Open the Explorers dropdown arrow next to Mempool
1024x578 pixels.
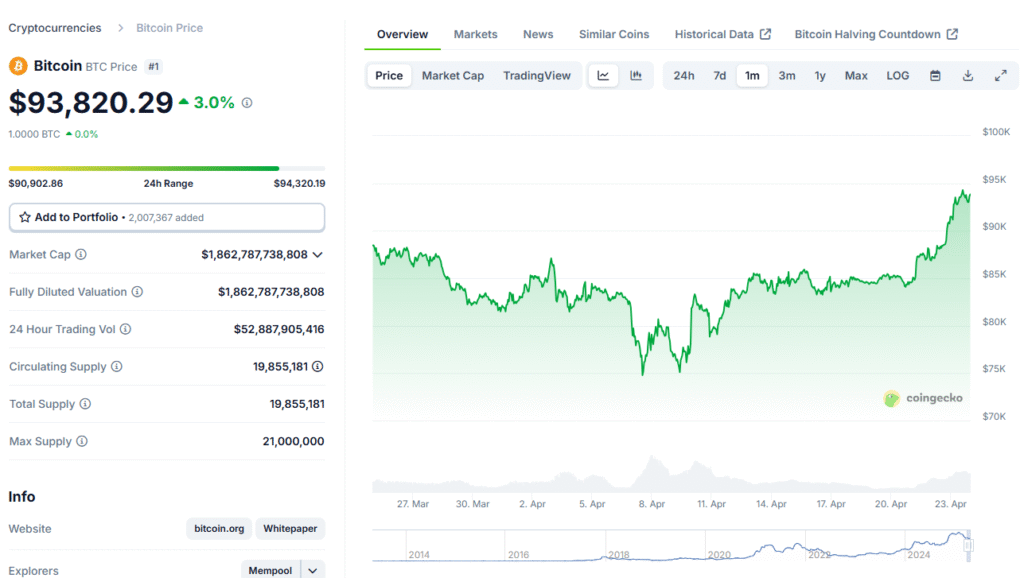coord(313,571)
